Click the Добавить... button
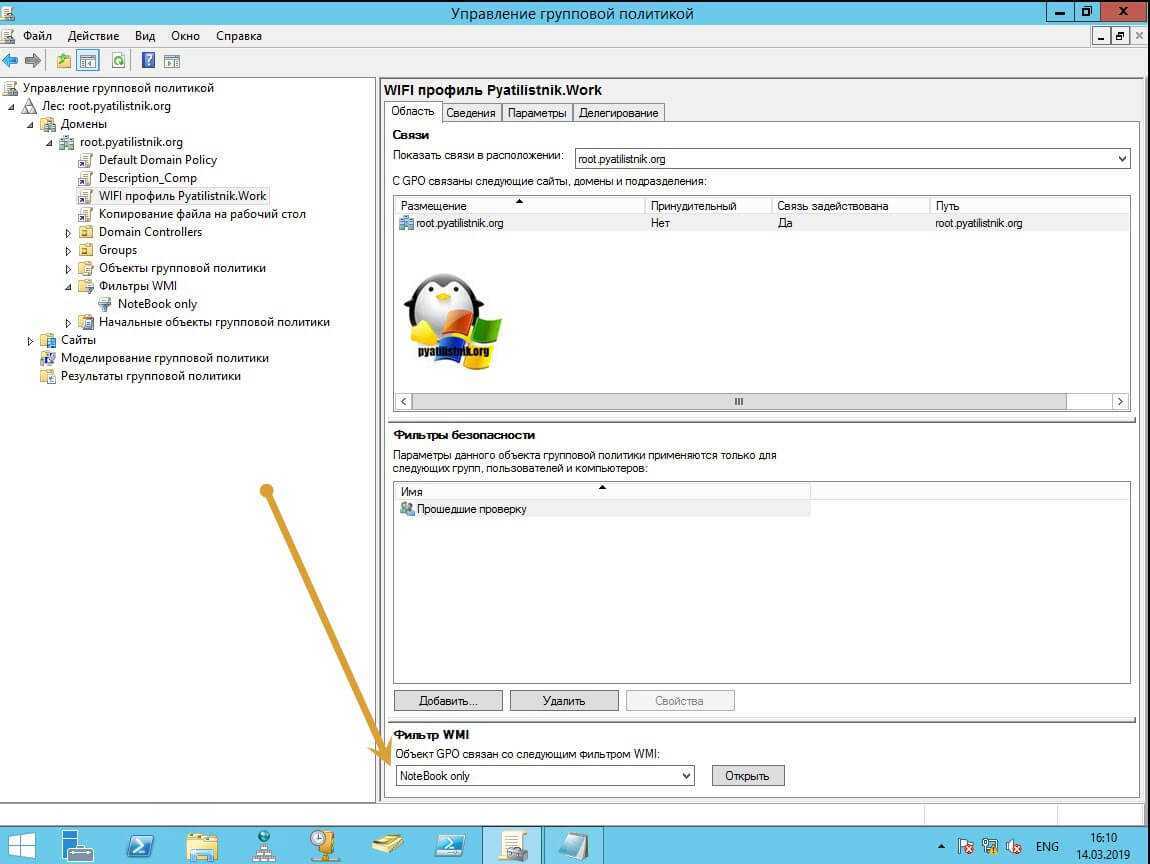1150x864 pixels. point(447,701)
